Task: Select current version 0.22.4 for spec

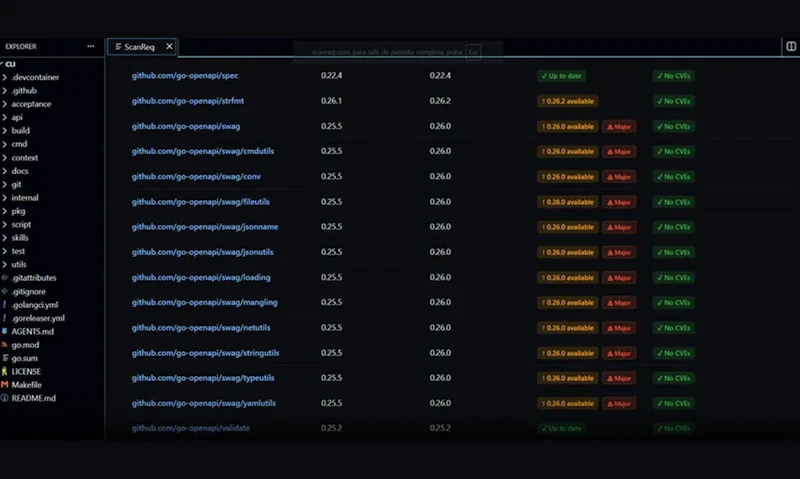Action: tap(332, 75)
